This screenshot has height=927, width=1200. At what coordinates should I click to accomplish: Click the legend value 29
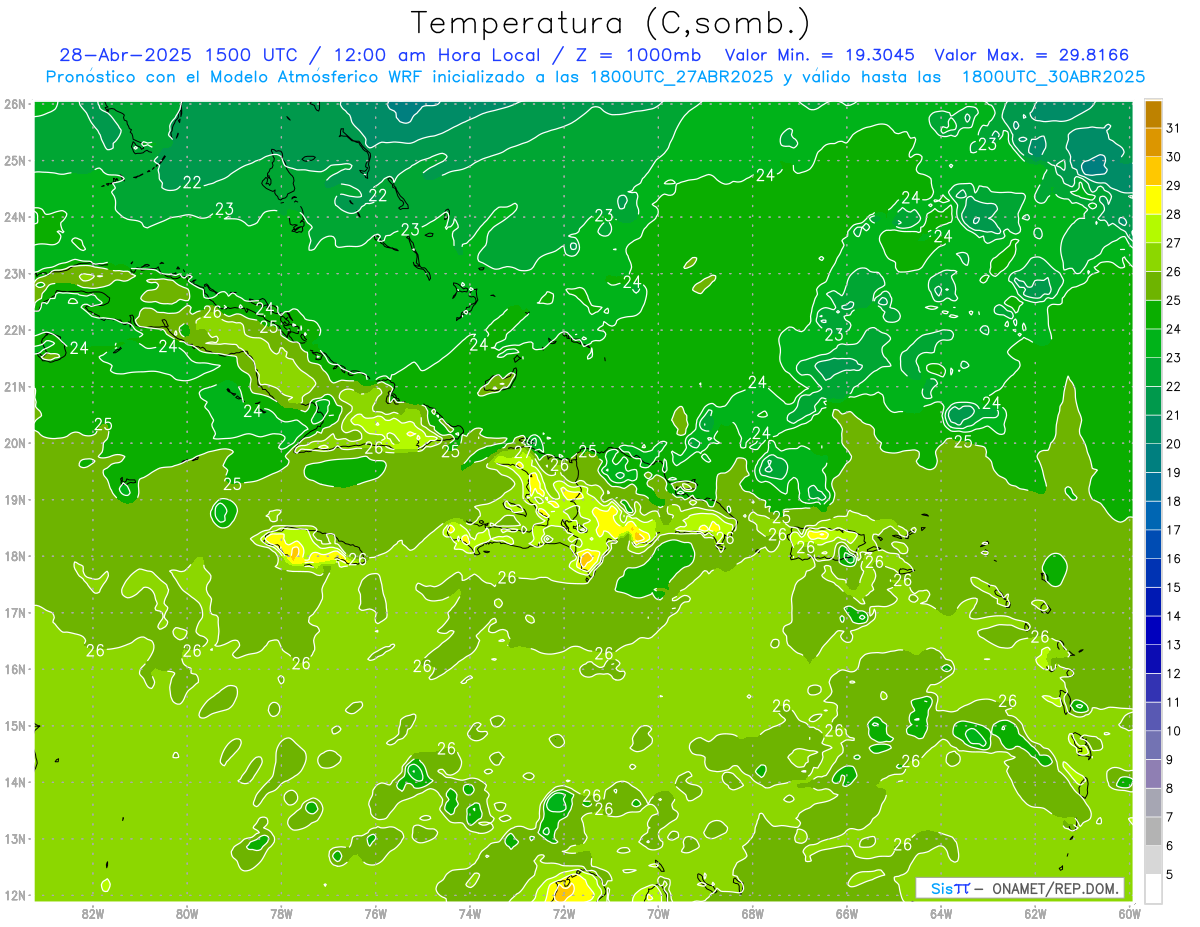click(x=1174, y=185)
